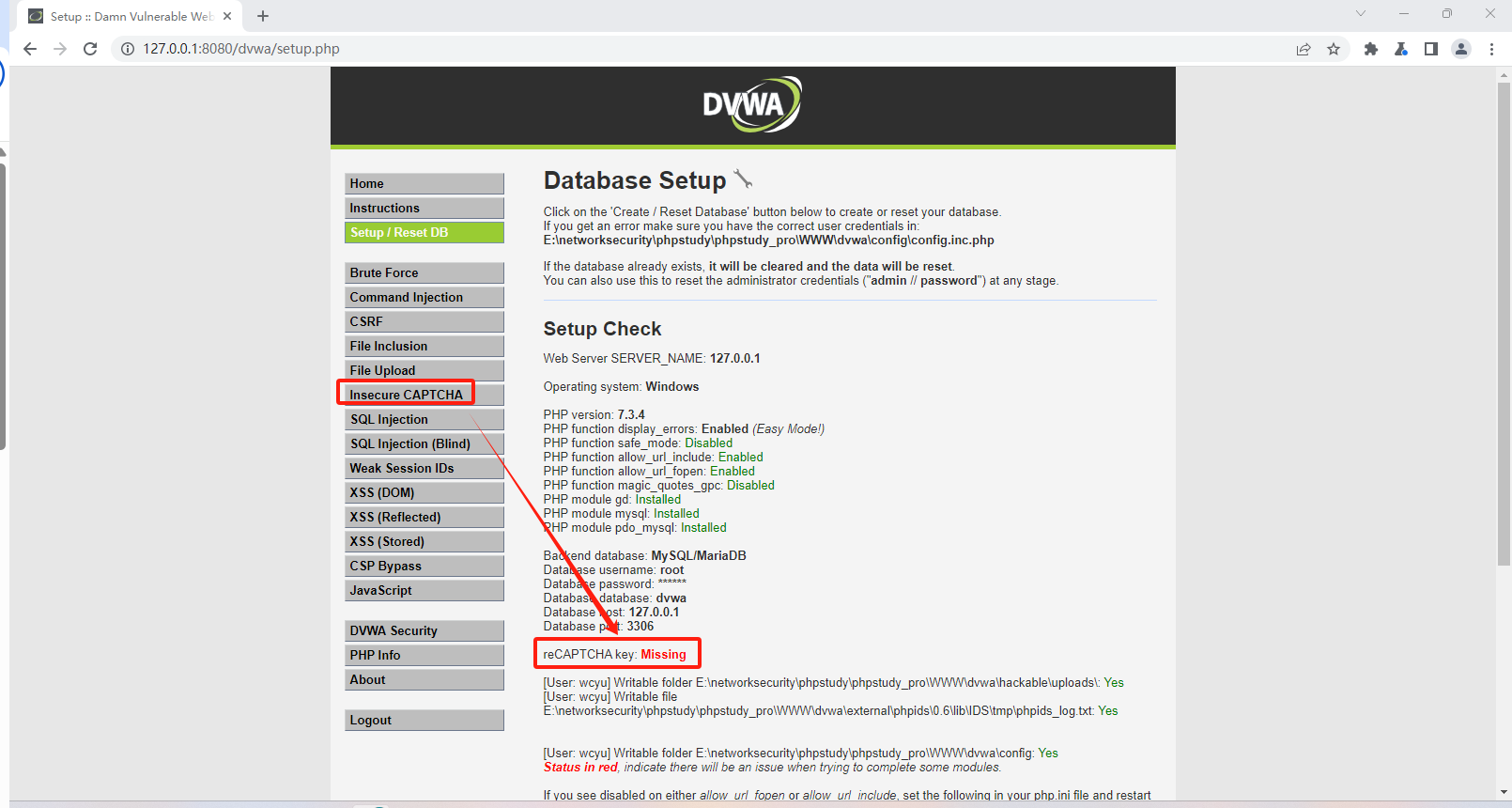This screenshot has width=1512, height=808.
Task: Close the Setup :: Damn Vulnerable Web tab
Action: tap(227, 16)
